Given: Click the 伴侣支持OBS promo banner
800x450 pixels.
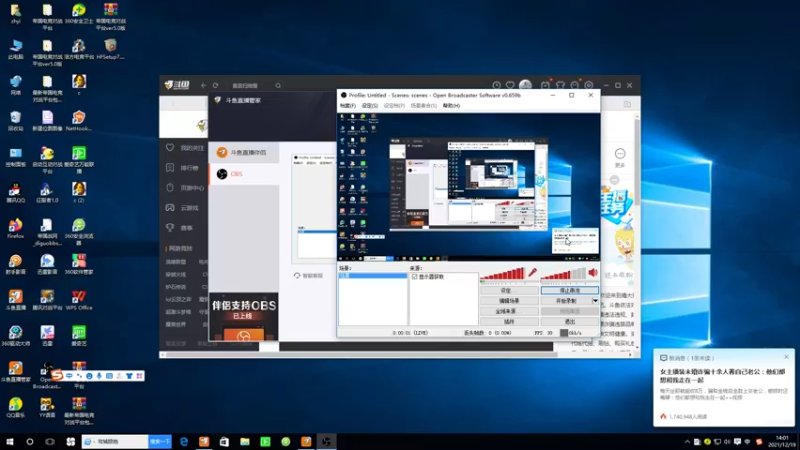Looking at the screenshot, I should click(x=244, y=316).
